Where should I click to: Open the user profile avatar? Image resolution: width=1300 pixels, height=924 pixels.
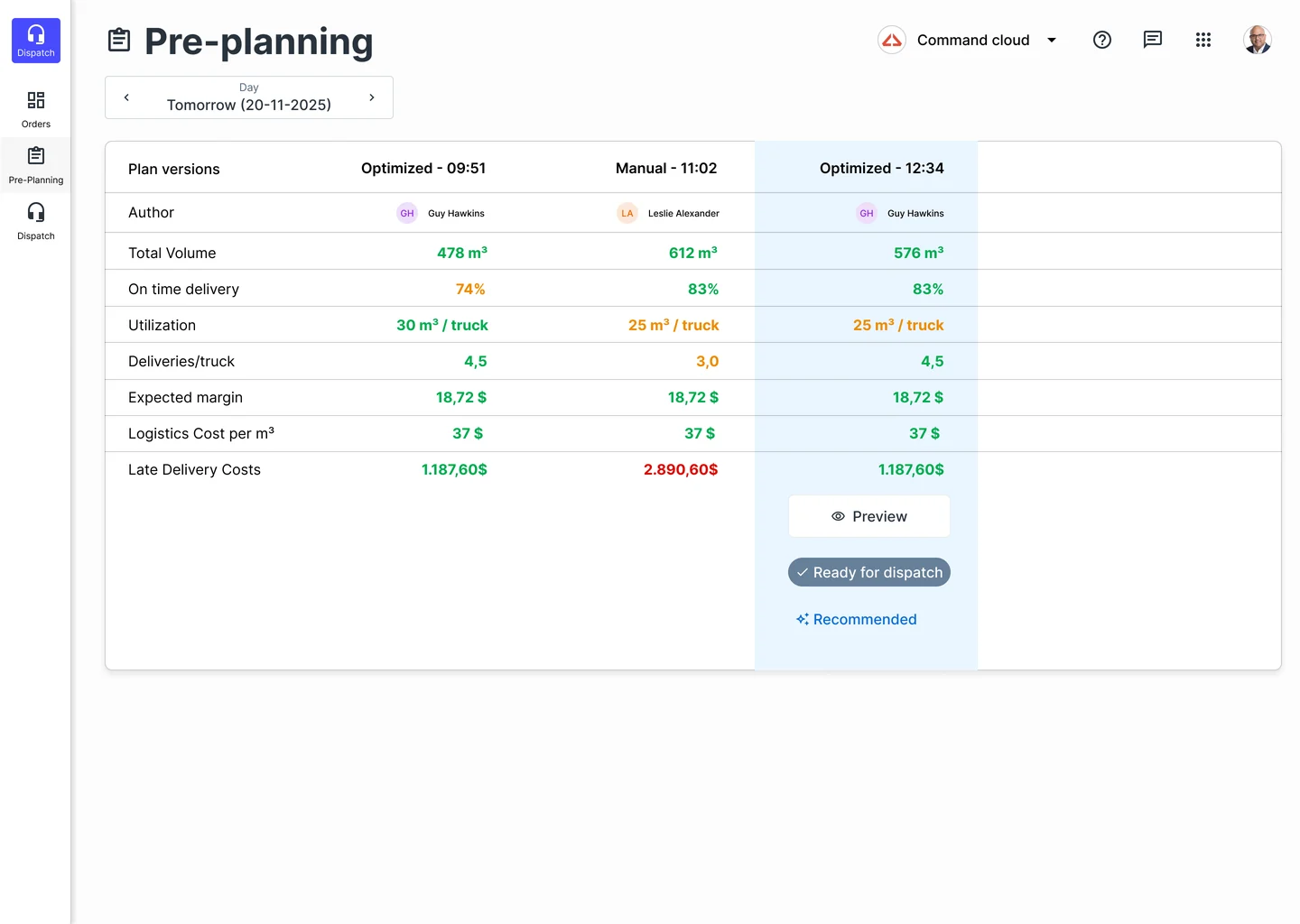(1258, 40)
